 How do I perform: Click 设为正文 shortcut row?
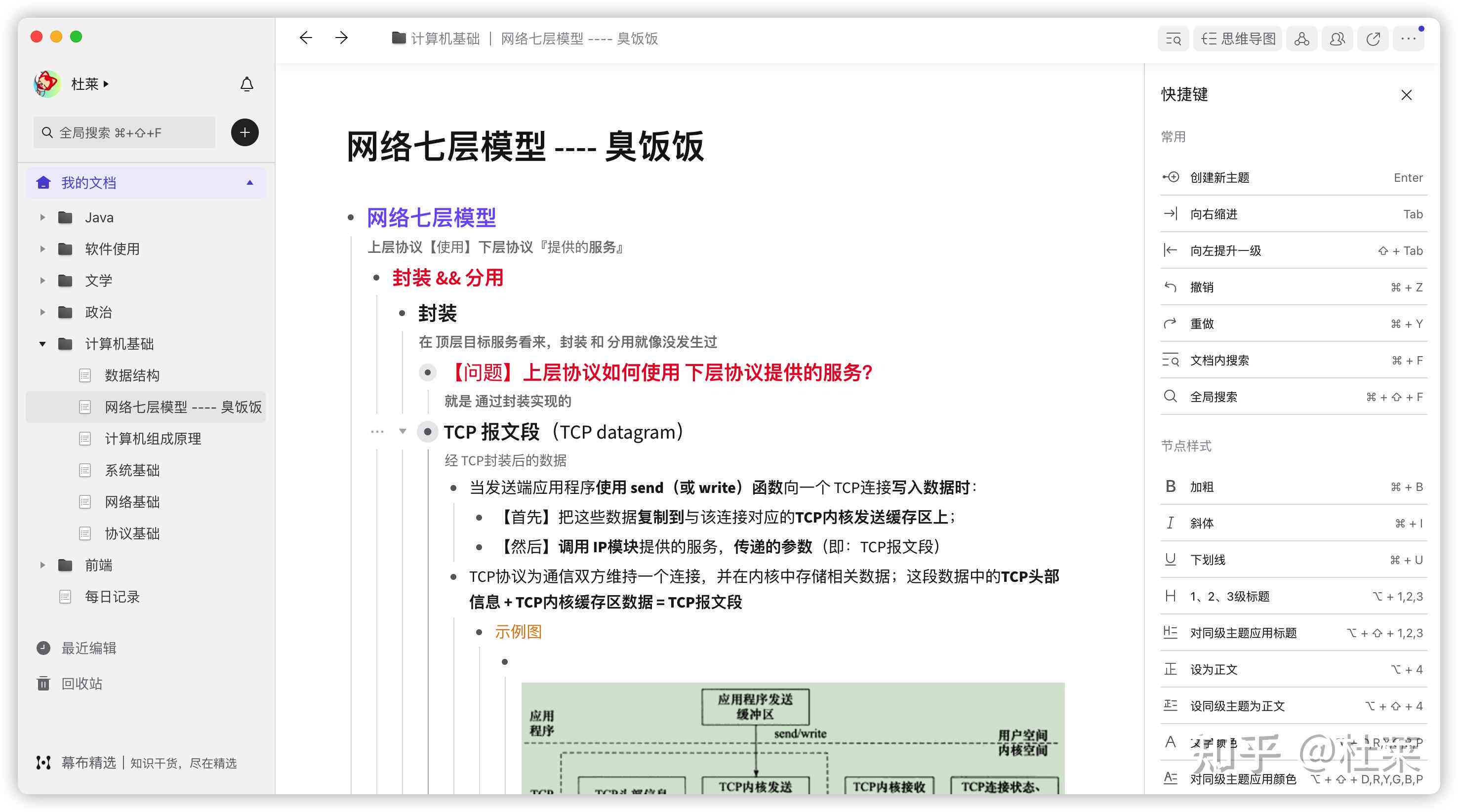1294,669
